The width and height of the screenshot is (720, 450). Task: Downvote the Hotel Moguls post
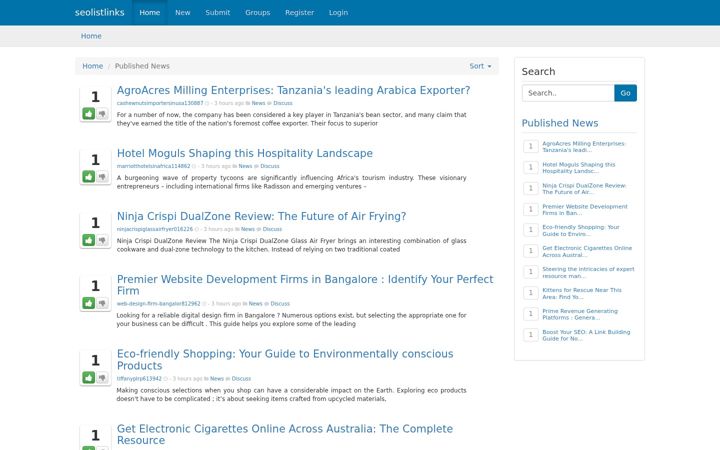tap(102, 177)
